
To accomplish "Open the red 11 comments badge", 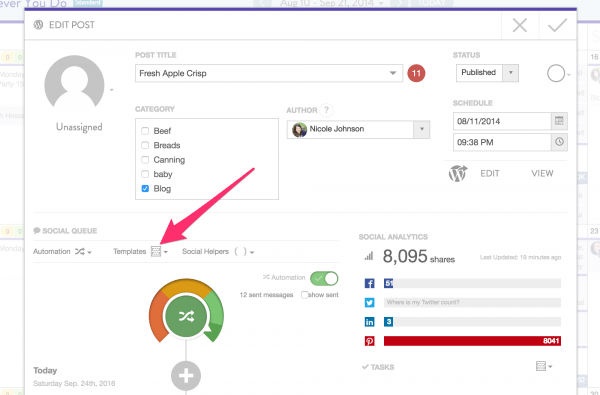I will click(x=416, y=73).
